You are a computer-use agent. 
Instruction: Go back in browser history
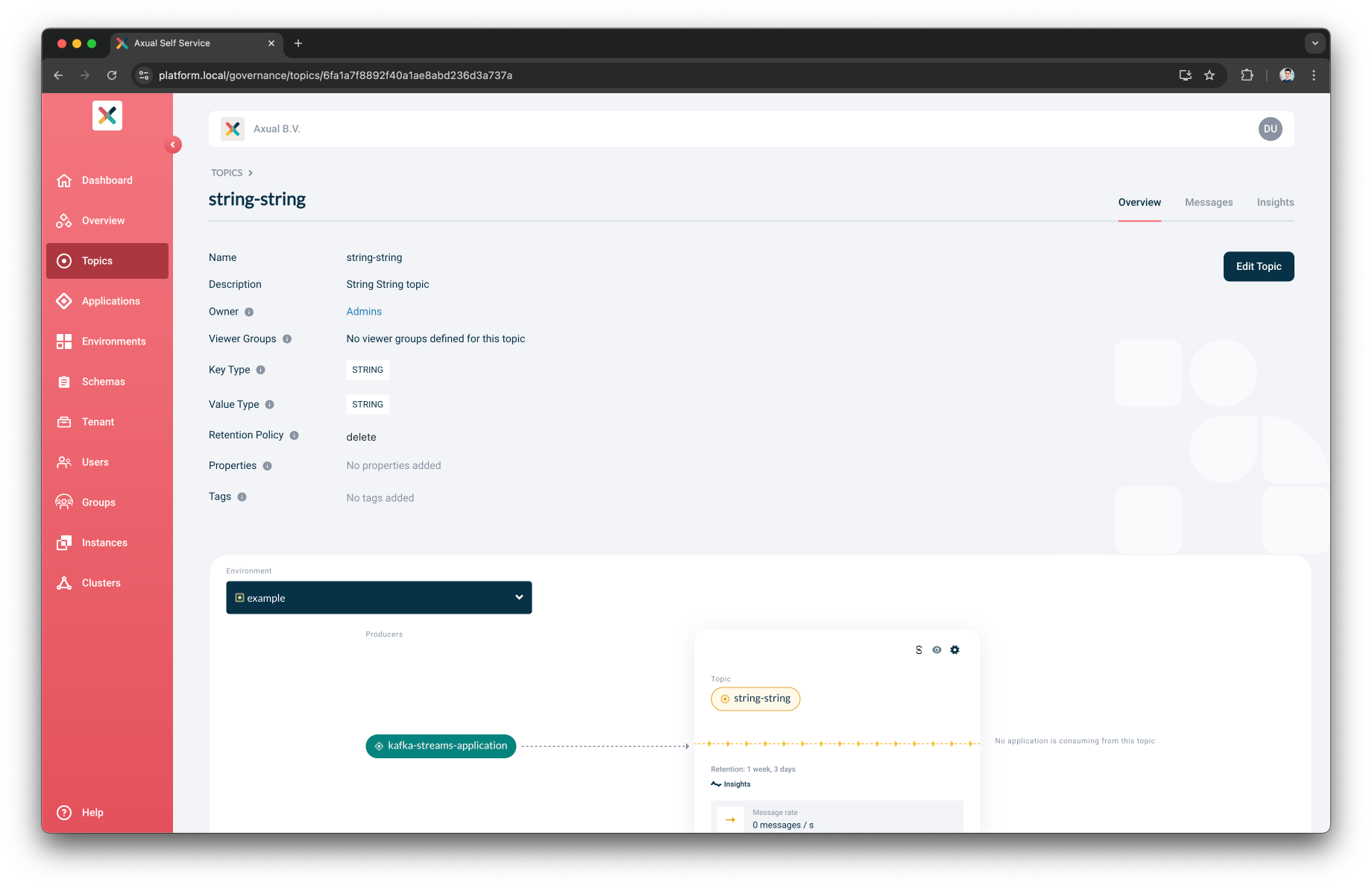[58, 75]
